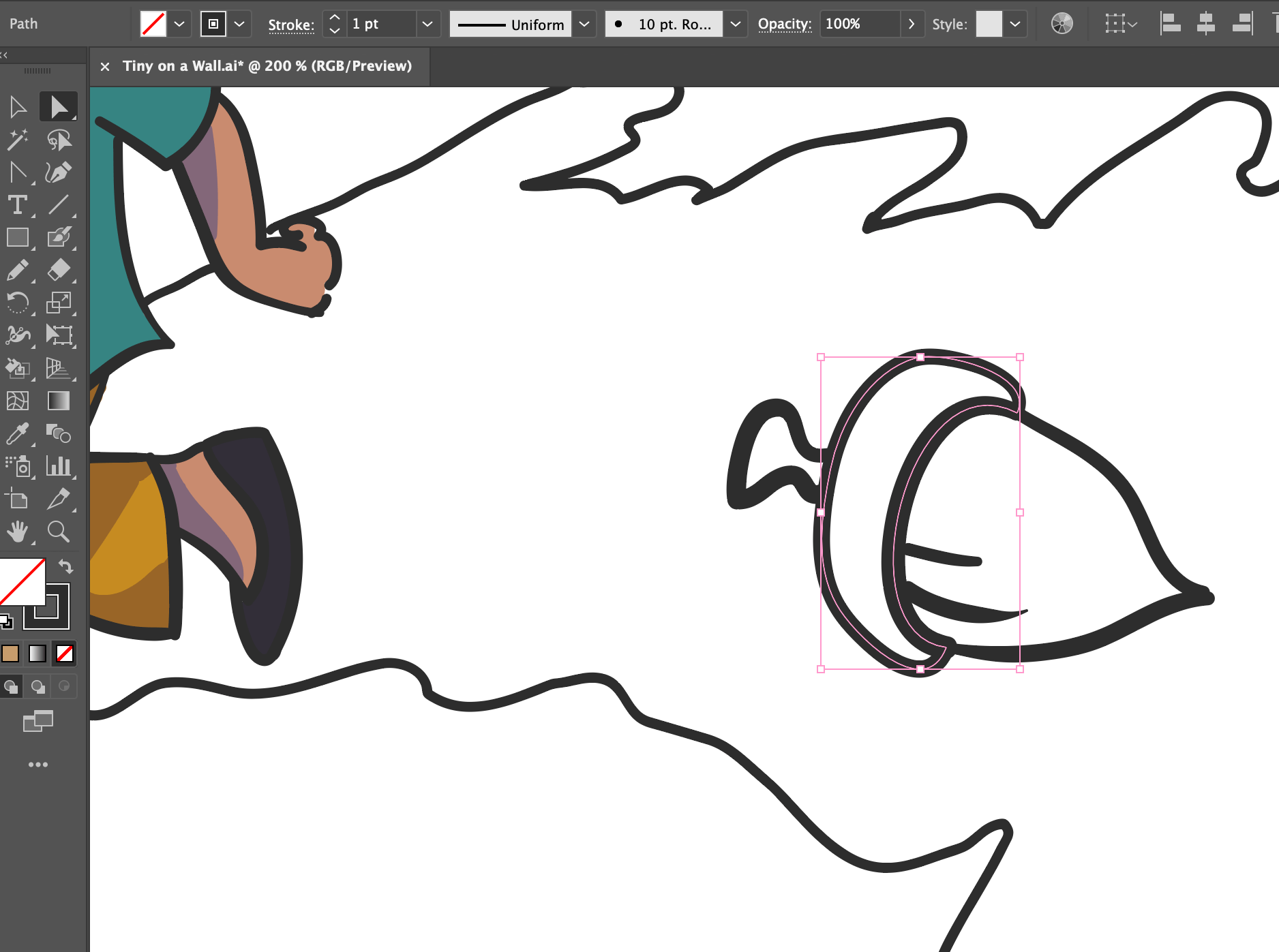Swap the fill and stroke colors
The height and width of the screenshot is (952, 1279).
click(x=65, y=566)
